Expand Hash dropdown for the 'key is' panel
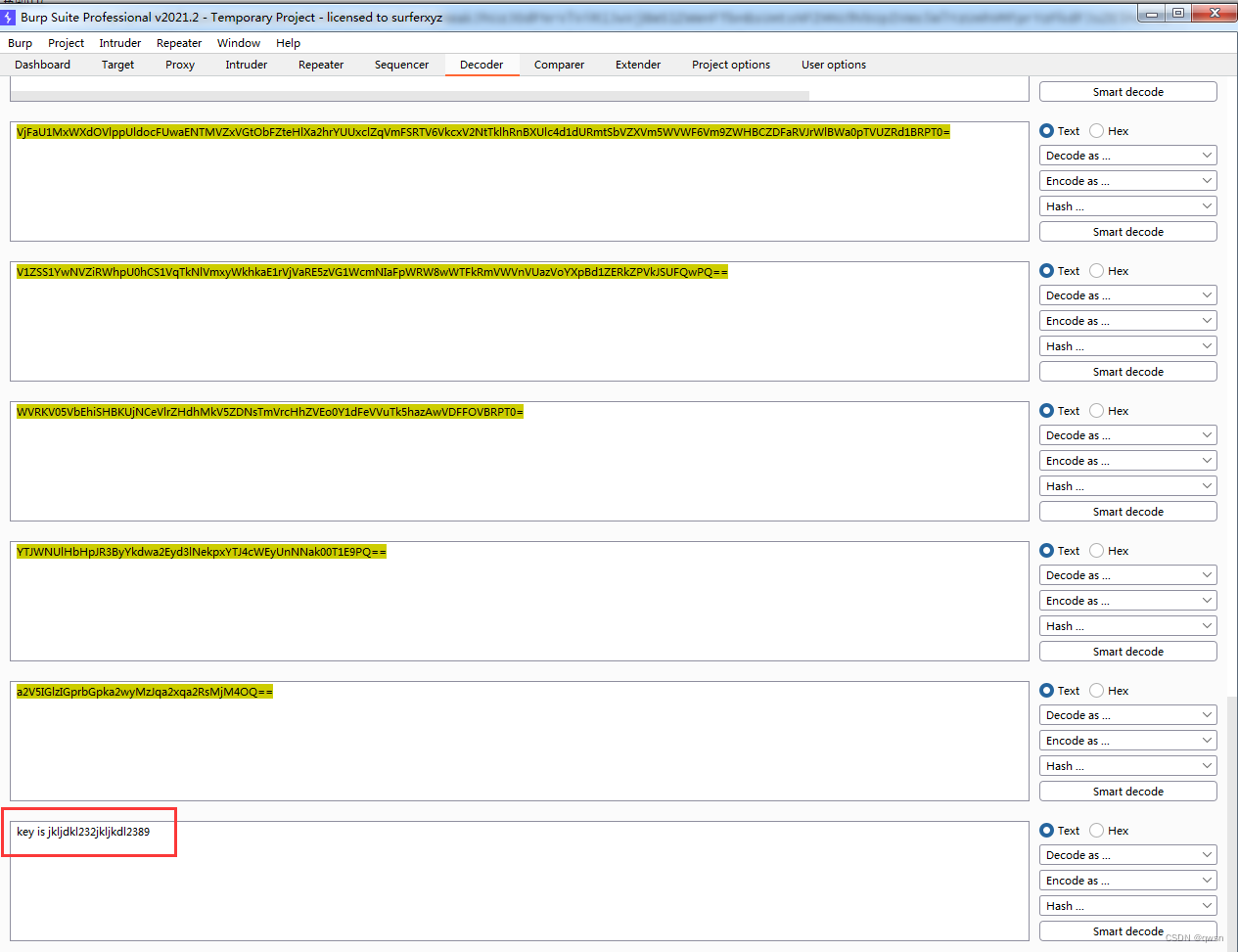 (x=1128, y=906)
